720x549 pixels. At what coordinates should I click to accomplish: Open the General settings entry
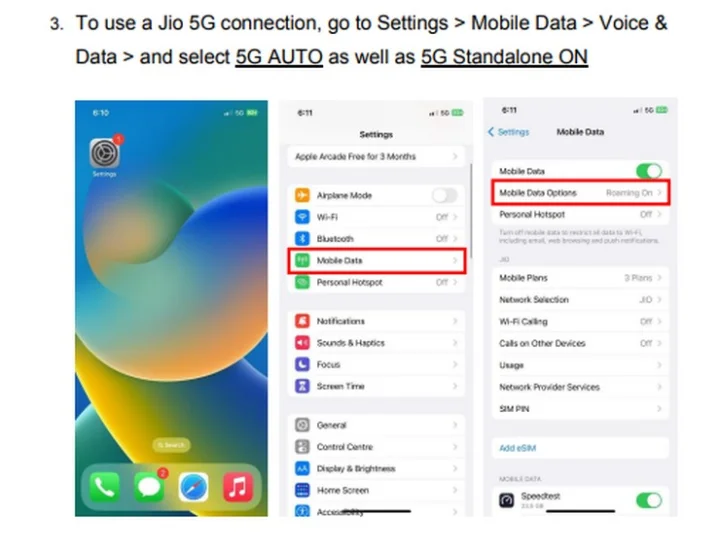(377, 425)
